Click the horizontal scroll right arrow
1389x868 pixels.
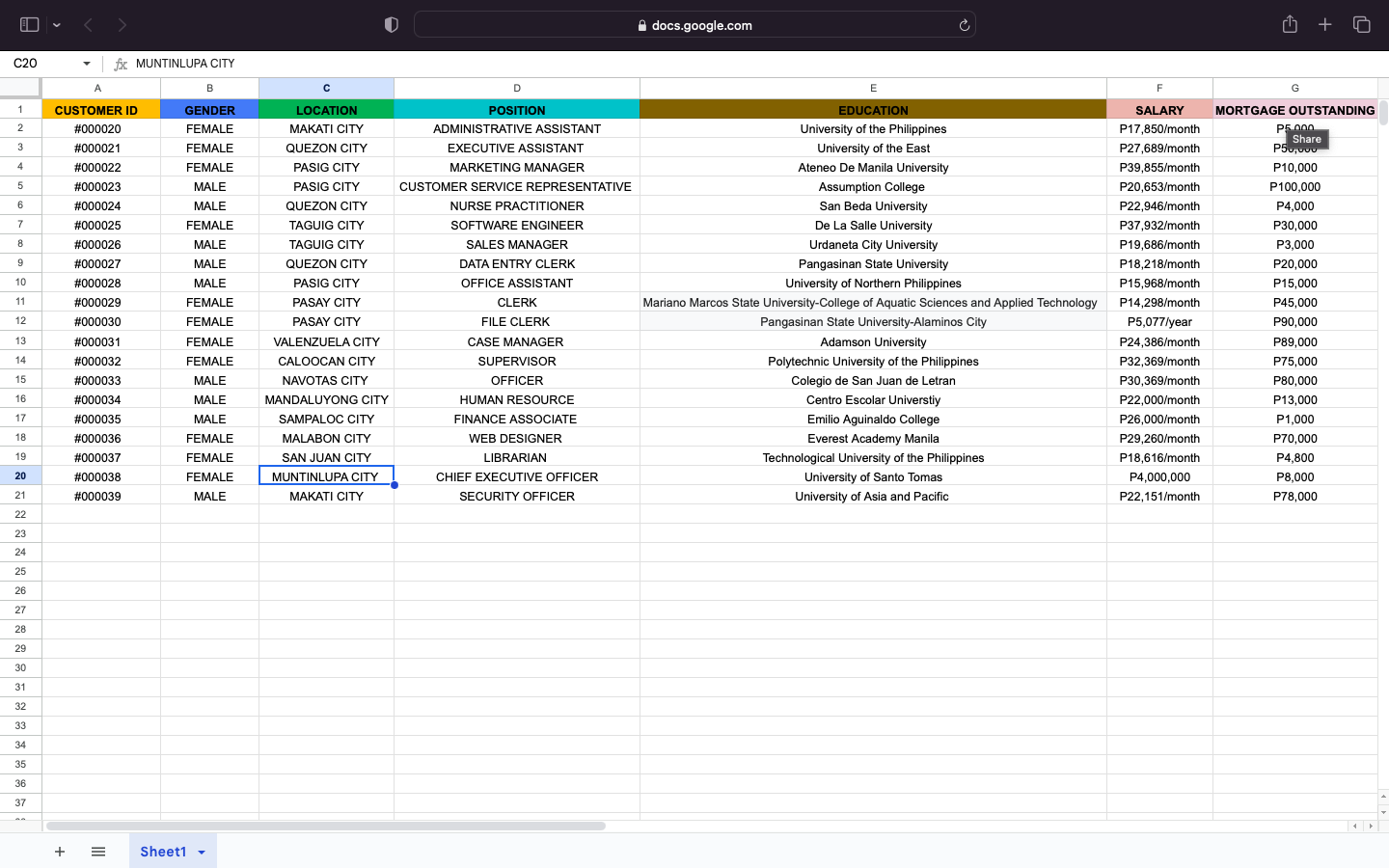tap(1371, 826)
